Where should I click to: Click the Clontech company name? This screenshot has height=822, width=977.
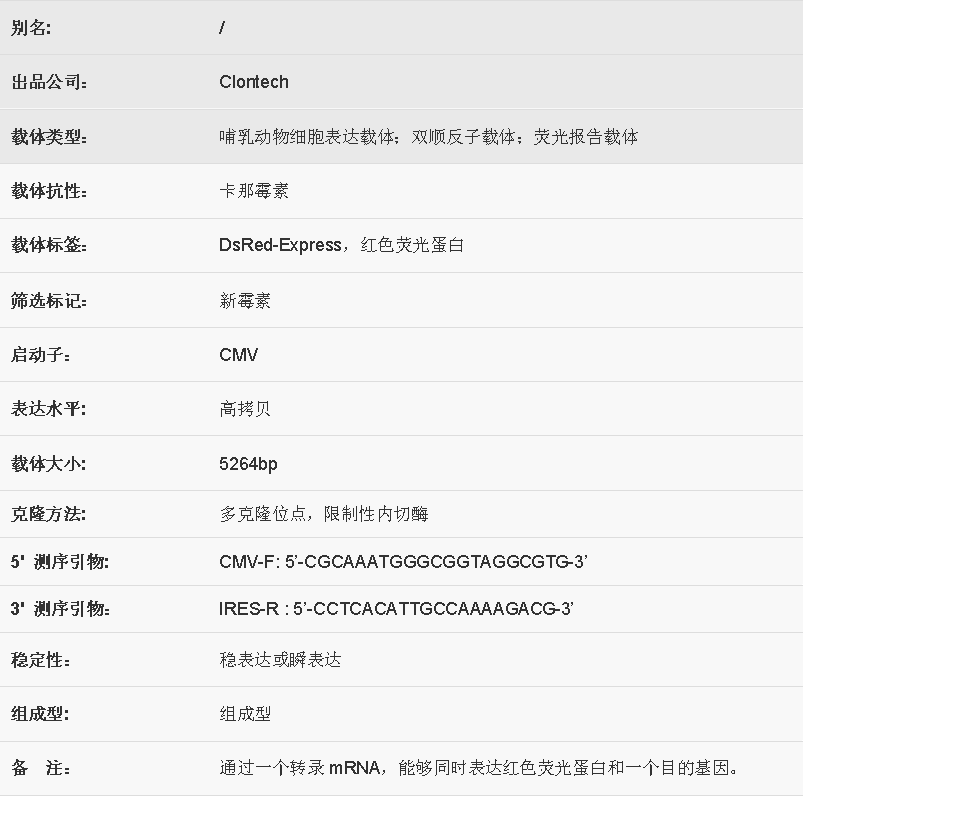pos(254,82)
